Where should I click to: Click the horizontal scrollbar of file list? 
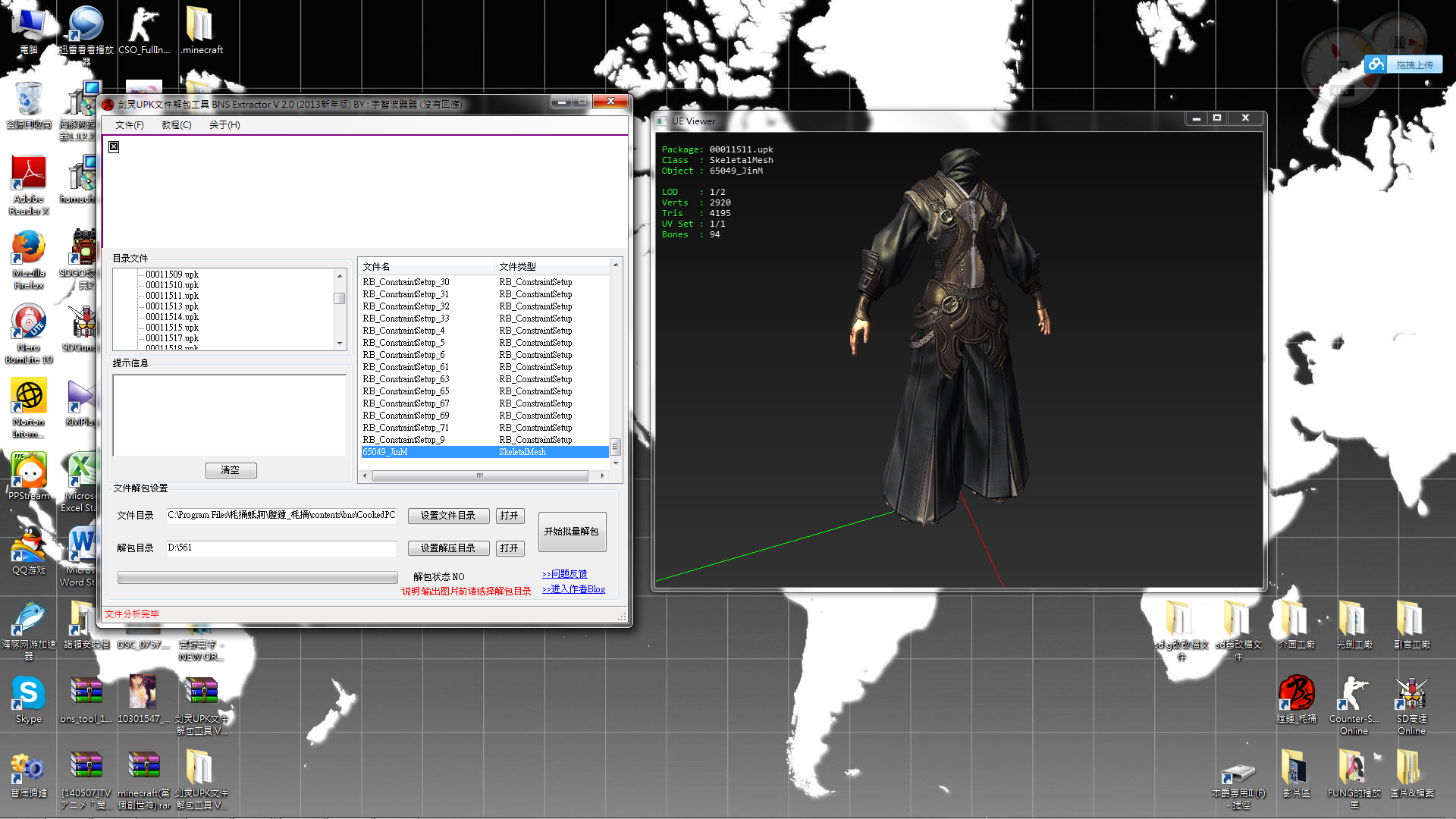click(x=480, y=476)
